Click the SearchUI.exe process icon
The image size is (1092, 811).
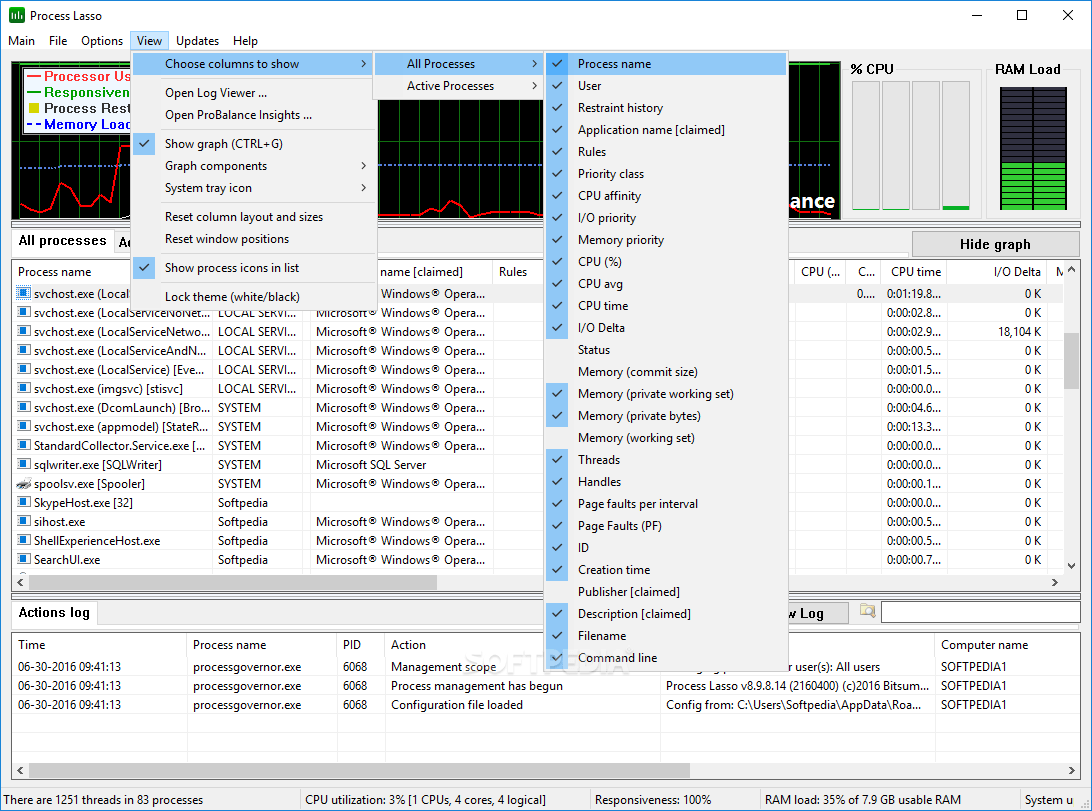24,559
